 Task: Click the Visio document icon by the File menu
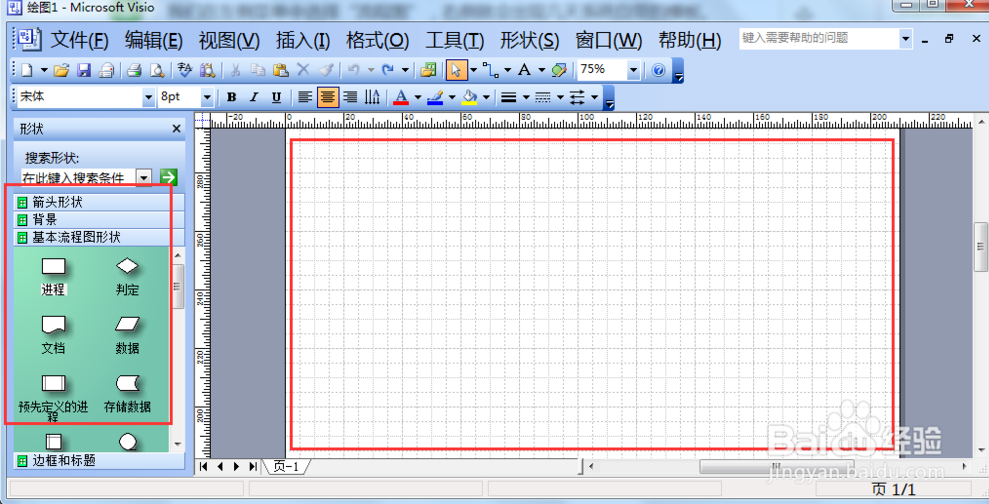click(28, 39)
